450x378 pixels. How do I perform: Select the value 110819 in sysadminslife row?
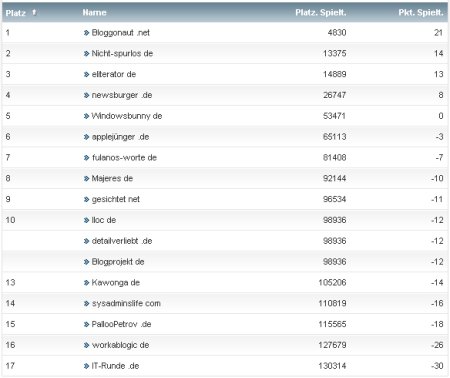point(332,303)
